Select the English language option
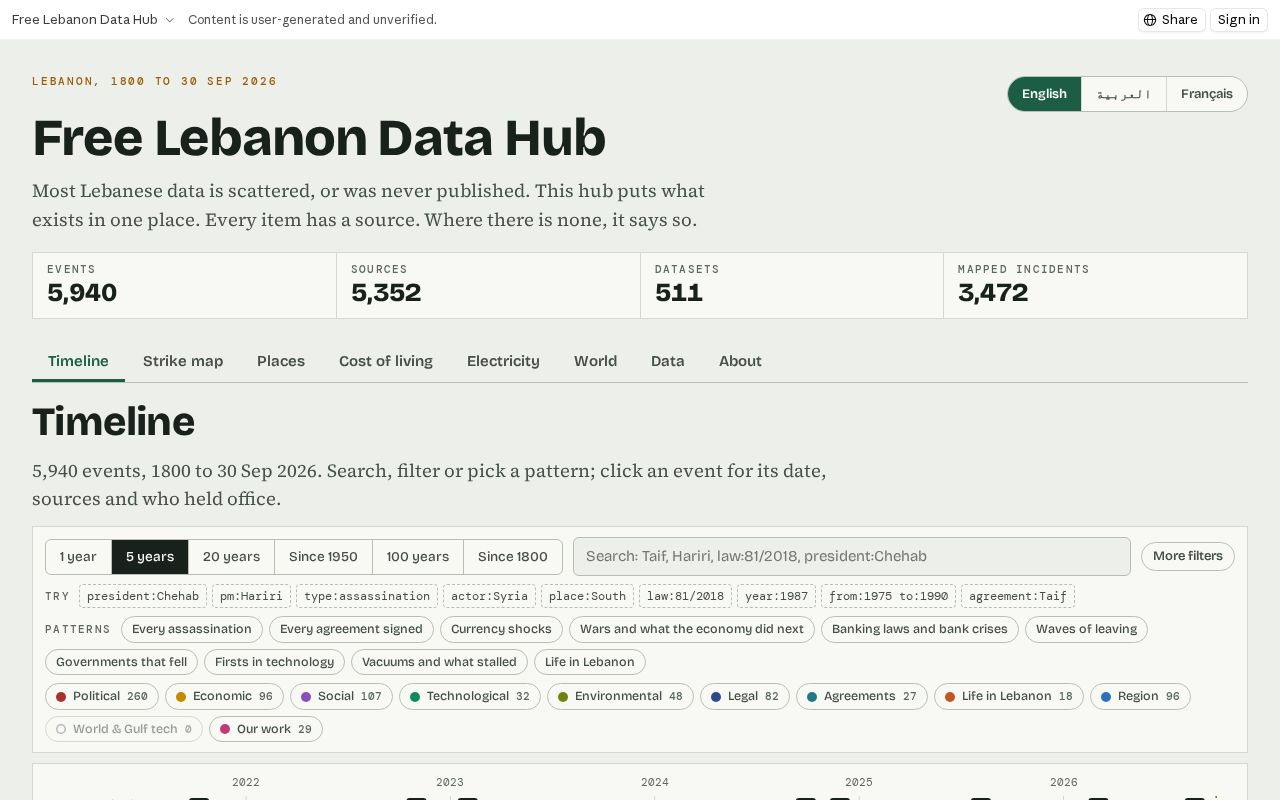Viewport: 1280px width, 800px height. point(1044,94)
